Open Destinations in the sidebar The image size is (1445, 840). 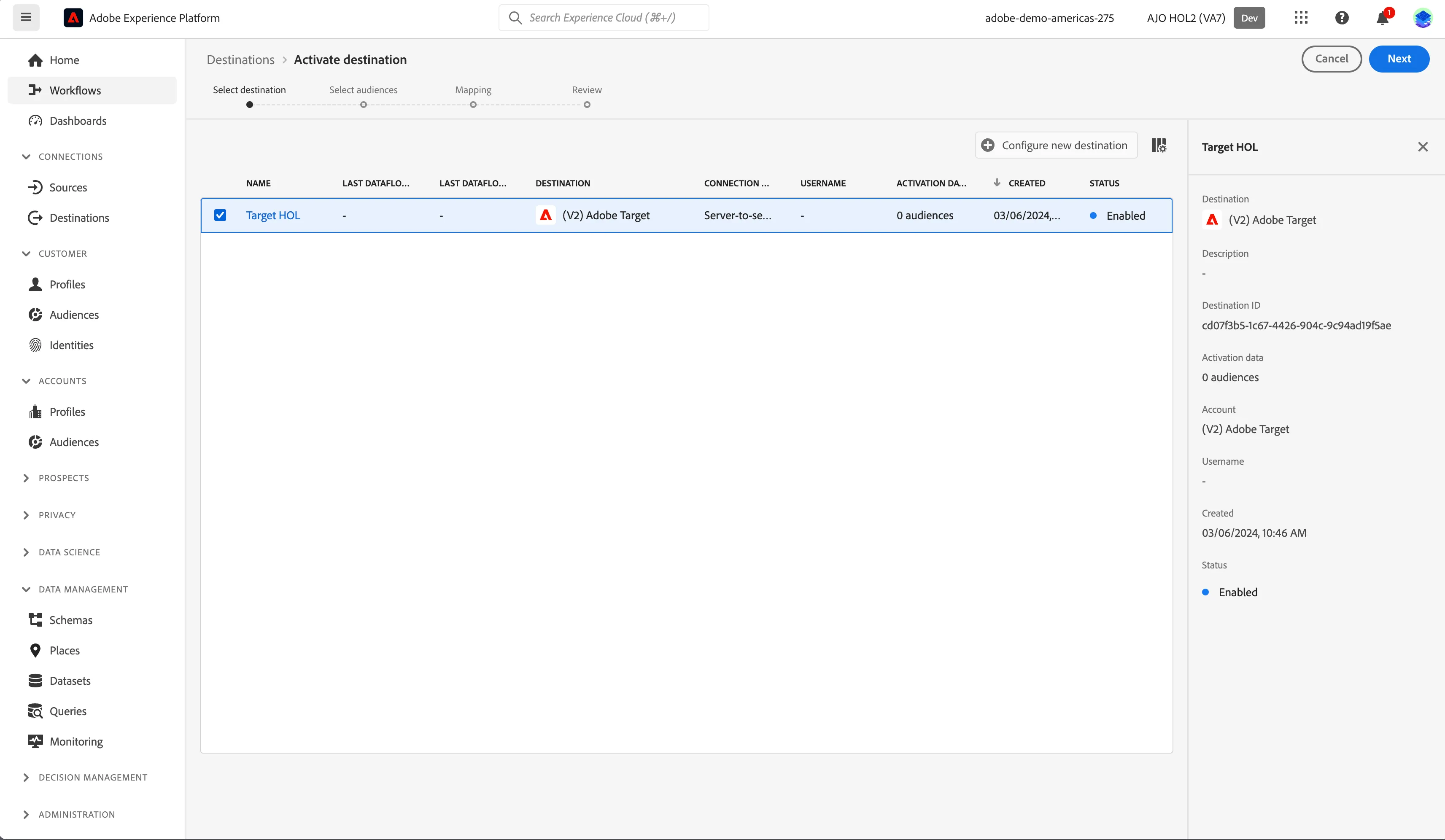click(92, 218)
